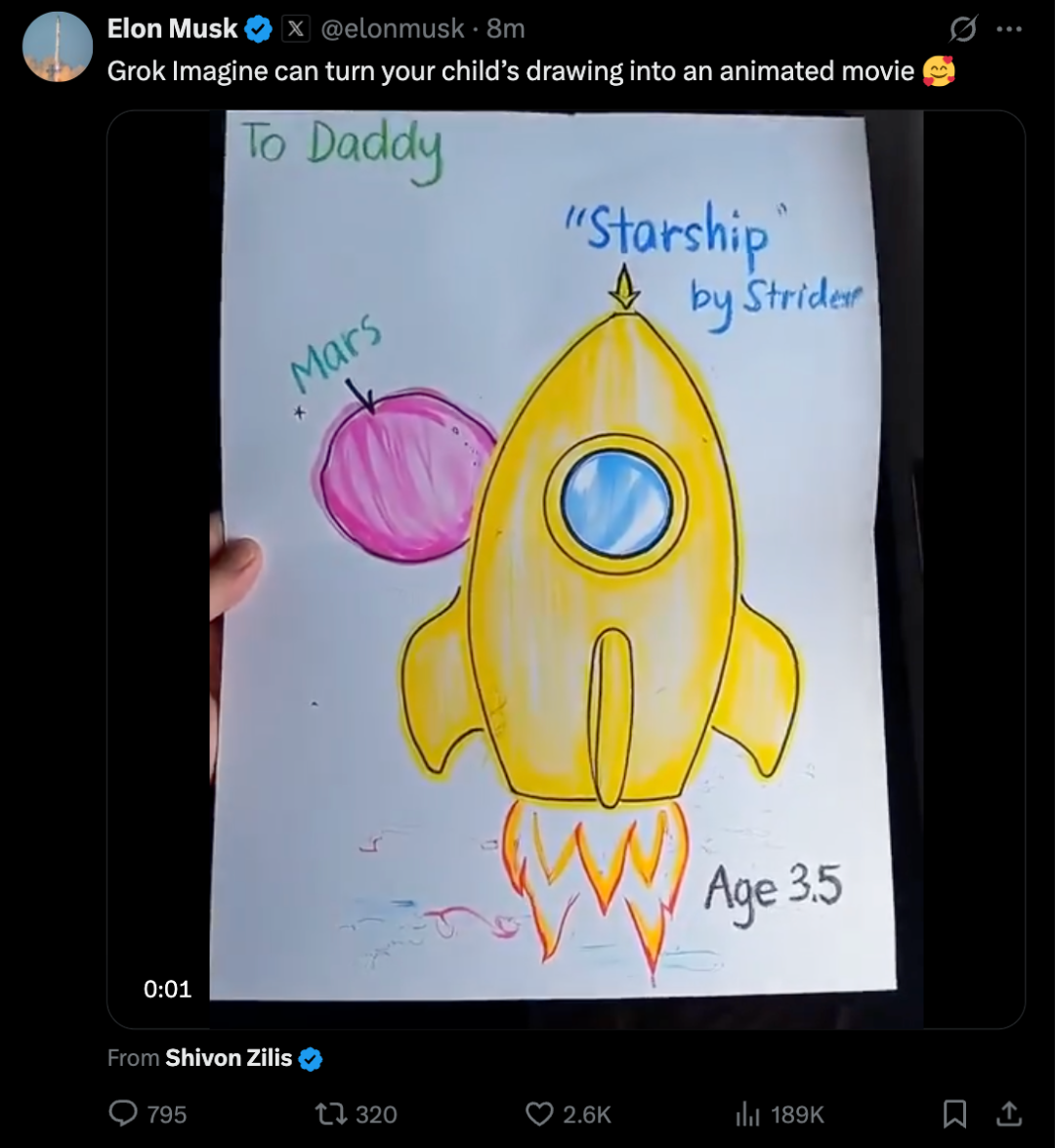Open the 795 replies count

point(167,1115)
